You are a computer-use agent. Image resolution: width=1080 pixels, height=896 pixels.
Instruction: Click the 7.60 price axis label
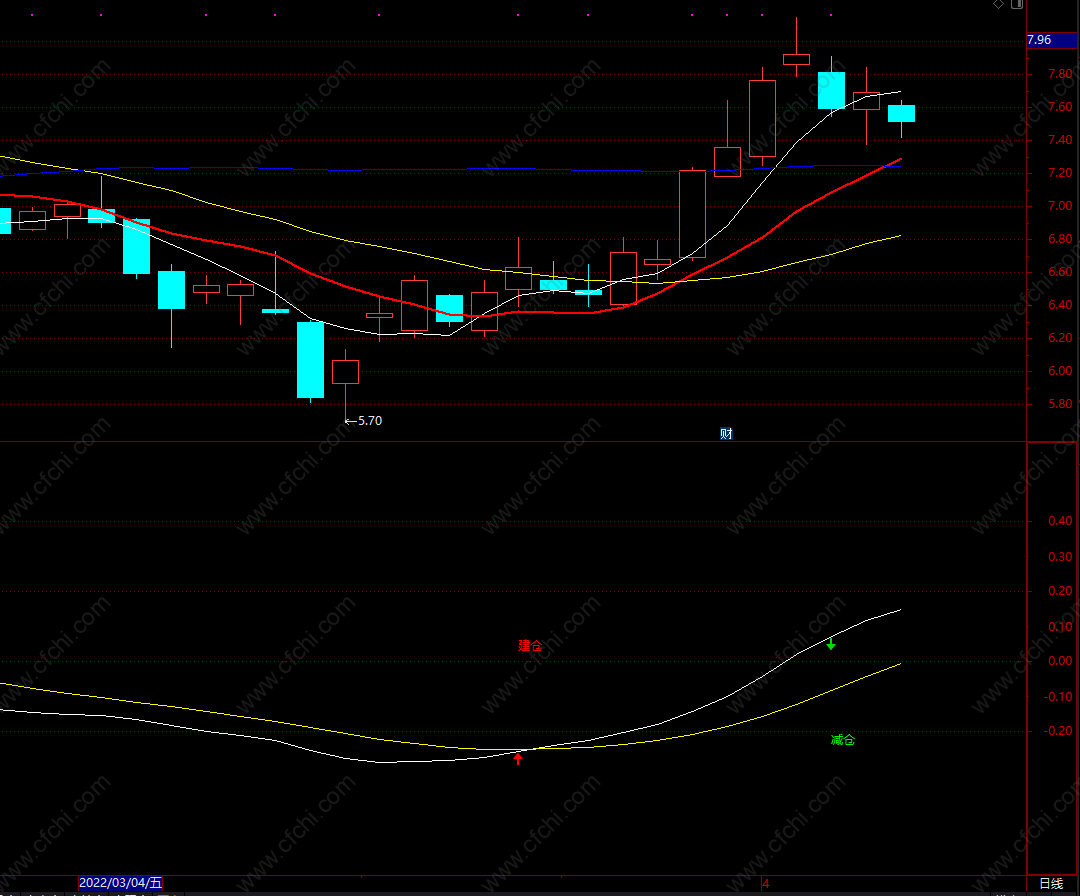(1060, 107)
